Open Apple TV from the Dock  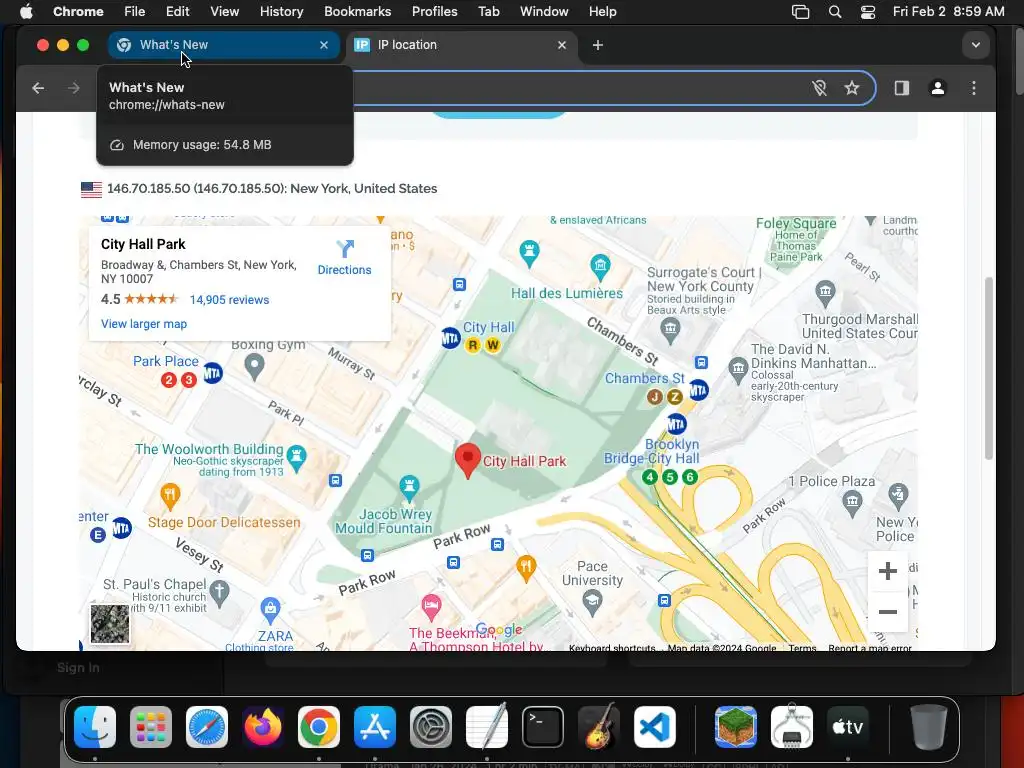point(848,727)
